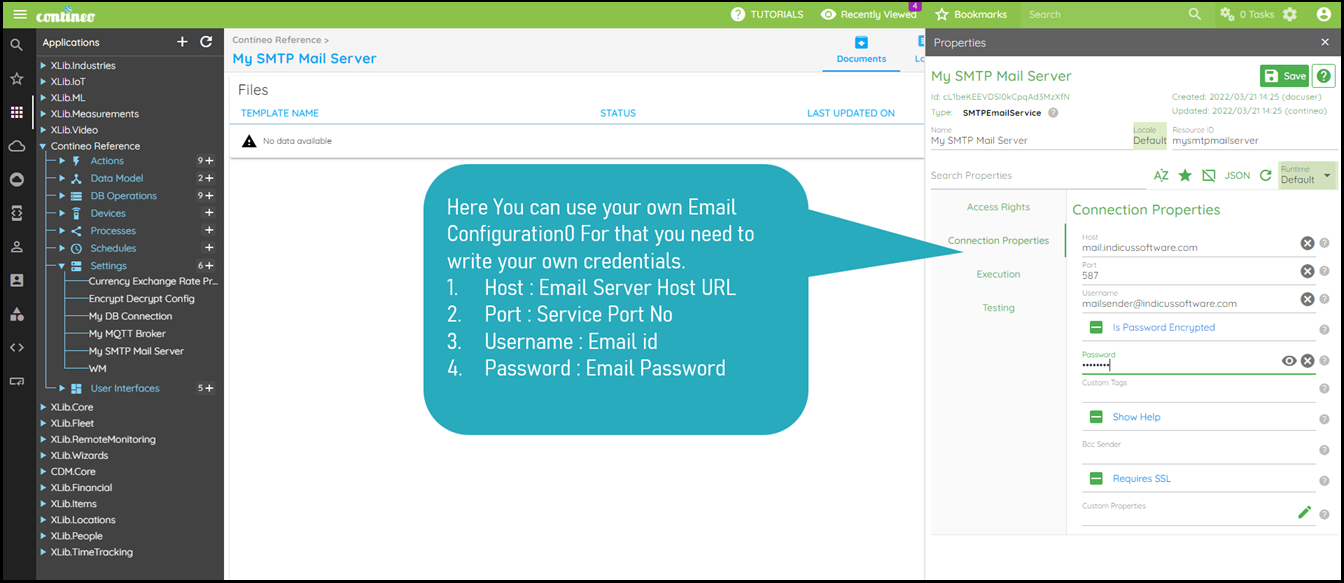
Task: Add a new item under Schedules
Action: 209,248
